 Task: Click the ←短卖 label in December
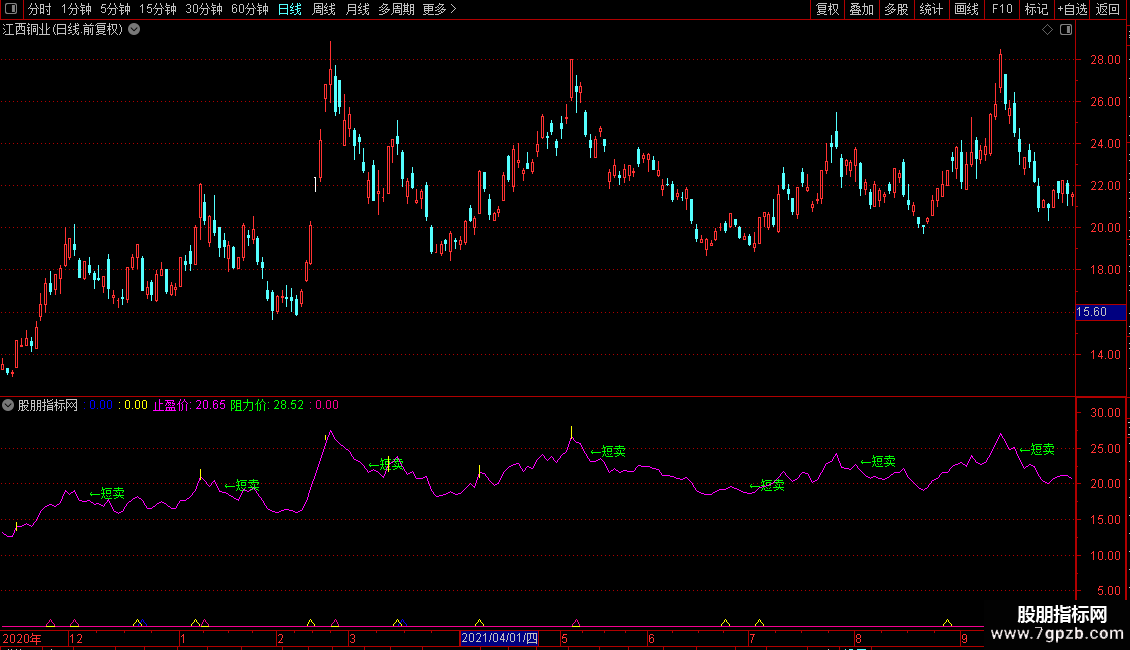click(107, 494)
